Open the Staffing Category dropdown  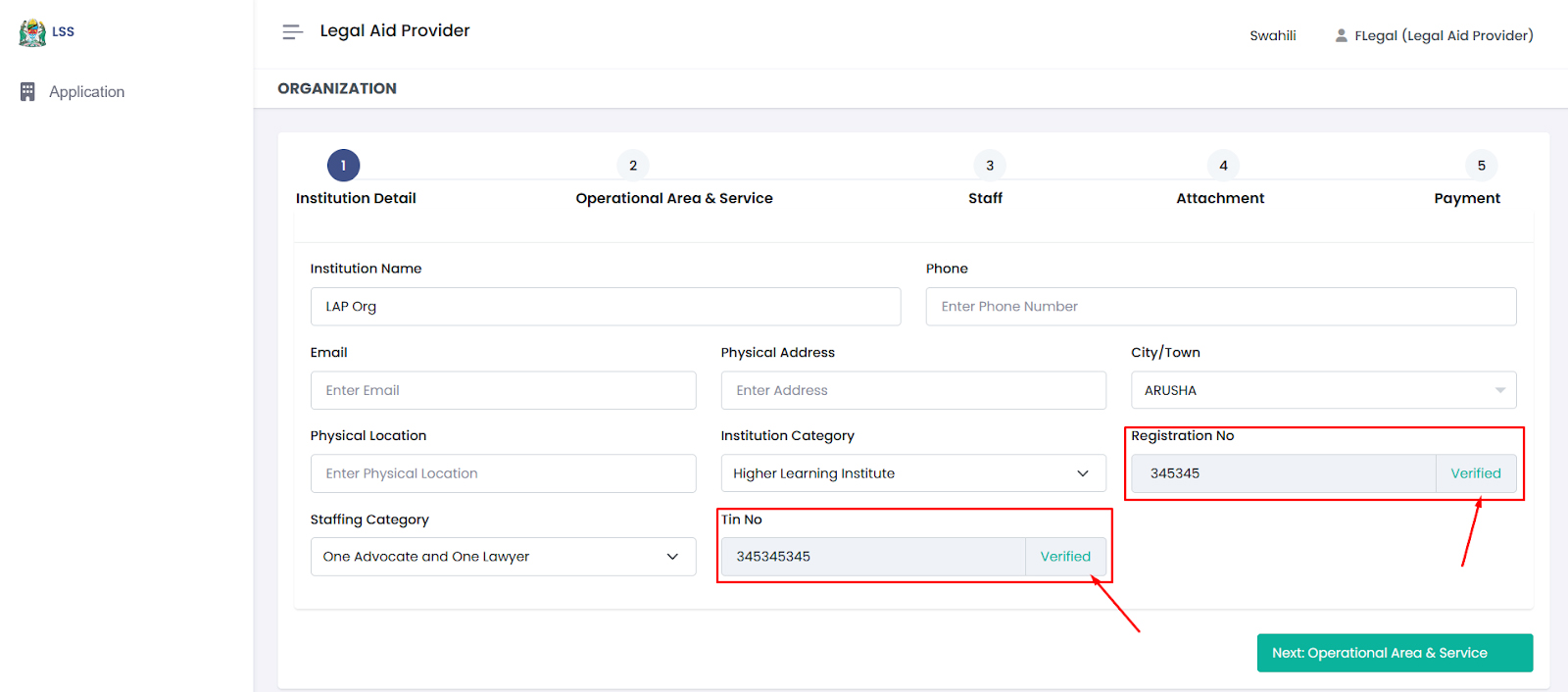click(503, 557)
